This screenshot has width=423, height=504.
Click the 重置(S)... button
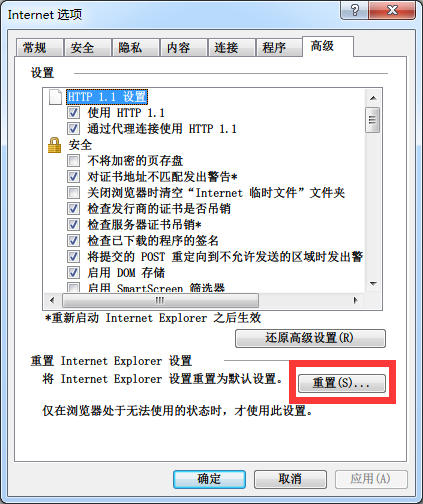[x=342, y=383]
